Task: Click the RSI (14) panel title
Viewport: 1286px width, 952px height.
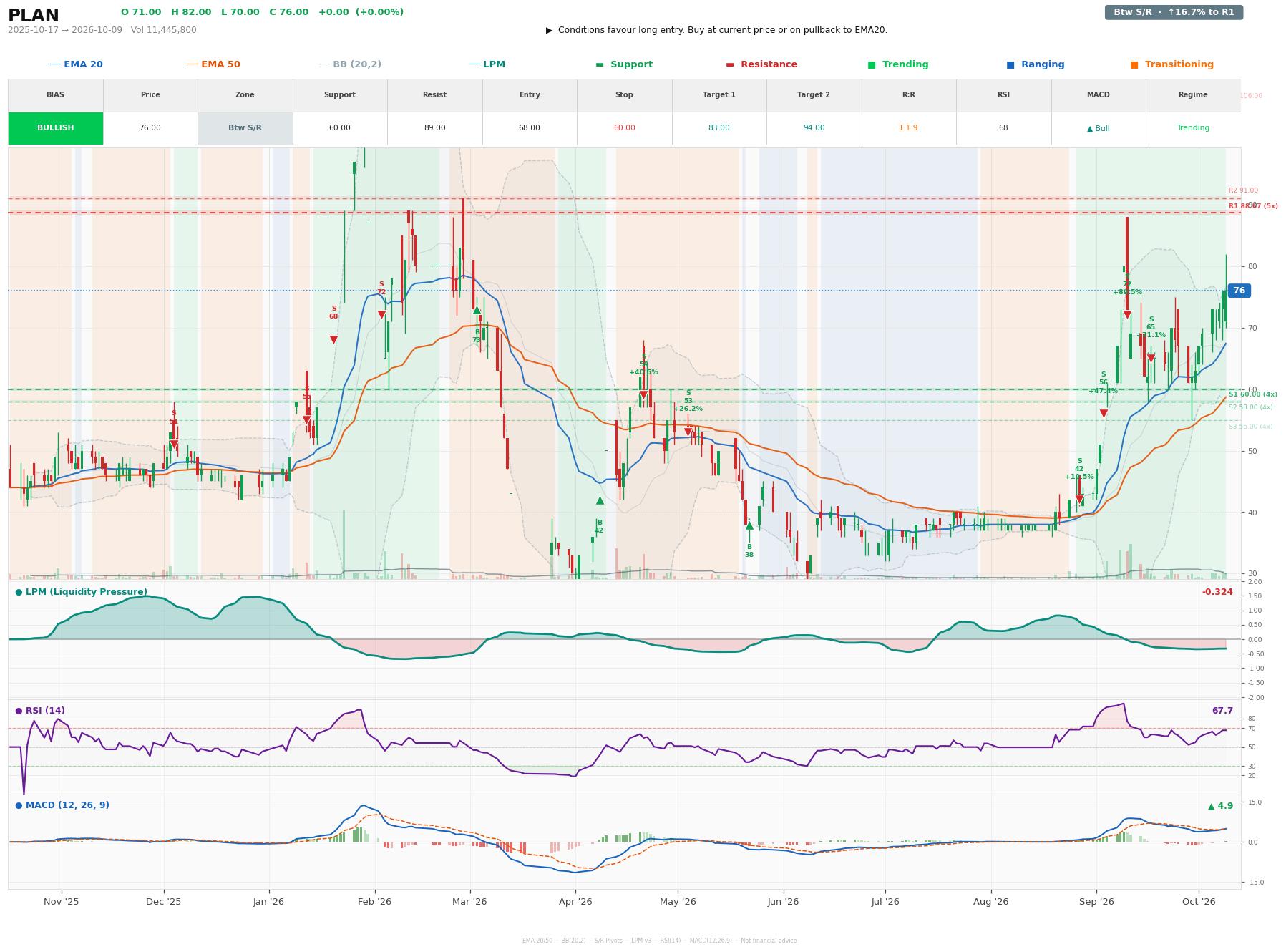Action: 40,711
